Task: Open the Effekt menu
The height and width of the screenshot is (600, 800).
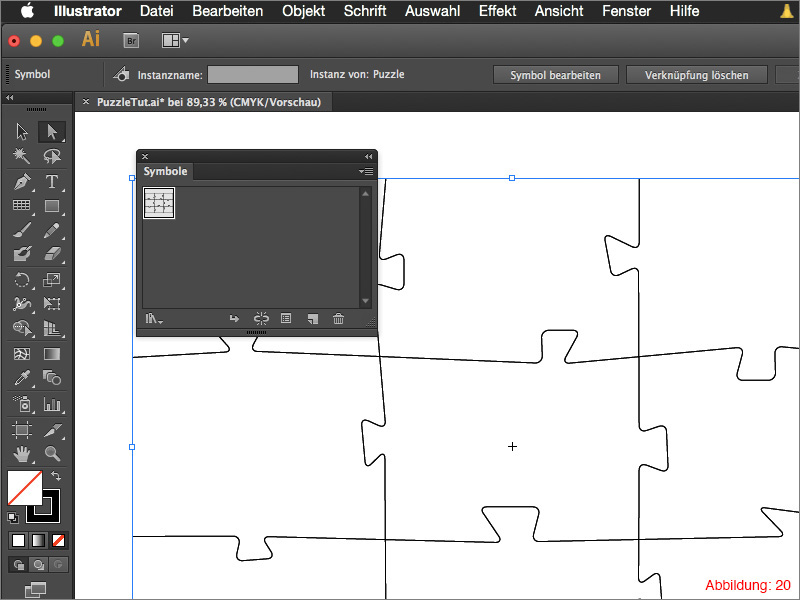Action: click(496, 11)
